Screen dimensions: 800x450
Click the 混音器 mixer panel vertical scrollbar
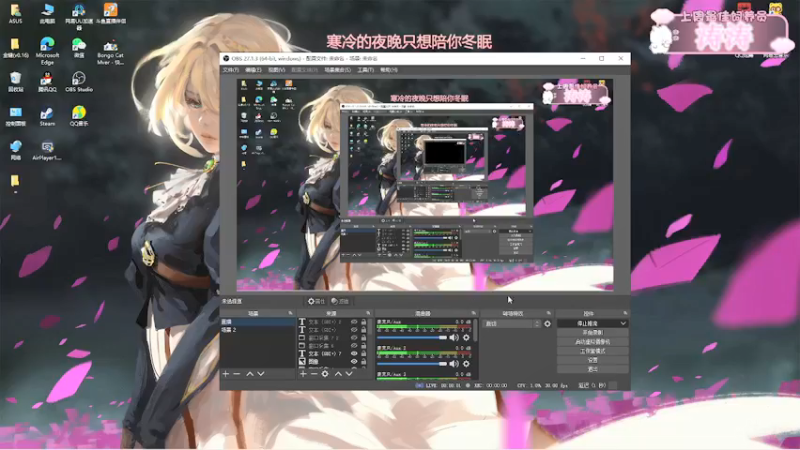coord(476,331)
